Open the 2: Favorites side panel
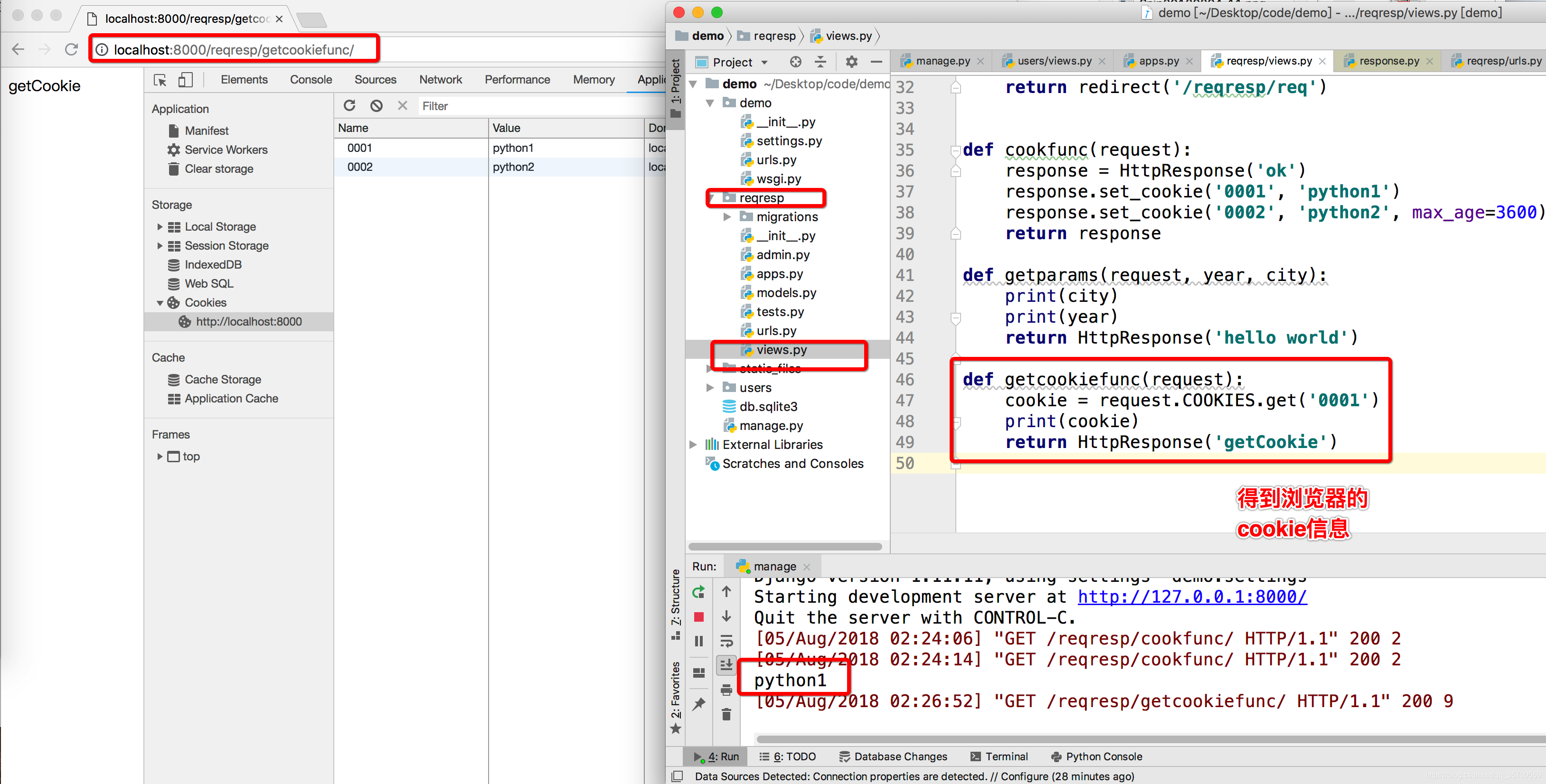Image resolution: width=1546 pixels, height=784 pixels. click(676, 697)
